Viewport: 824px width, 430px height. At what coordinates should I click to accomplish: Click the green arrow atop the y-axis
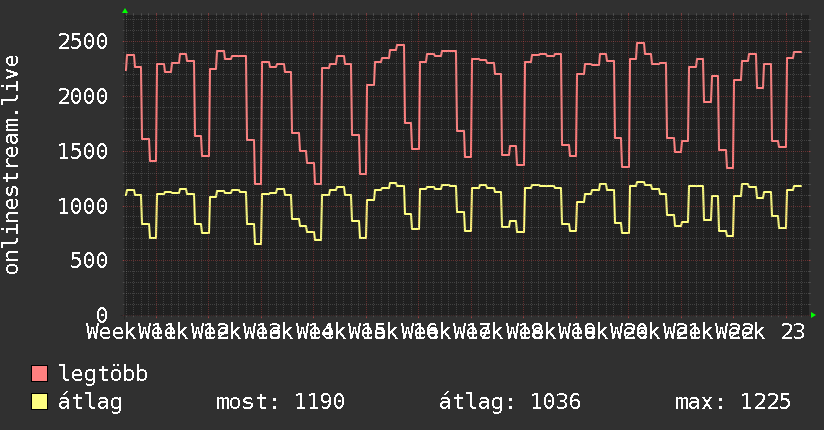(125, 11)
